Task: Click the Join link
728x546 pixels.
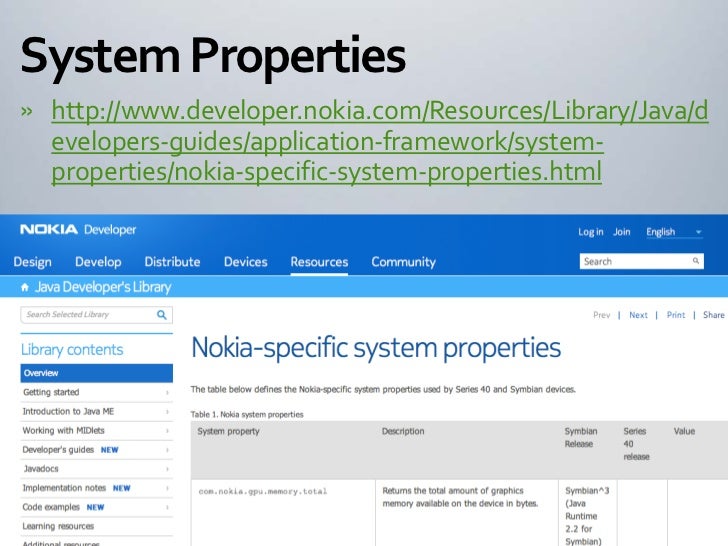Action: click(x=622, y=232)
